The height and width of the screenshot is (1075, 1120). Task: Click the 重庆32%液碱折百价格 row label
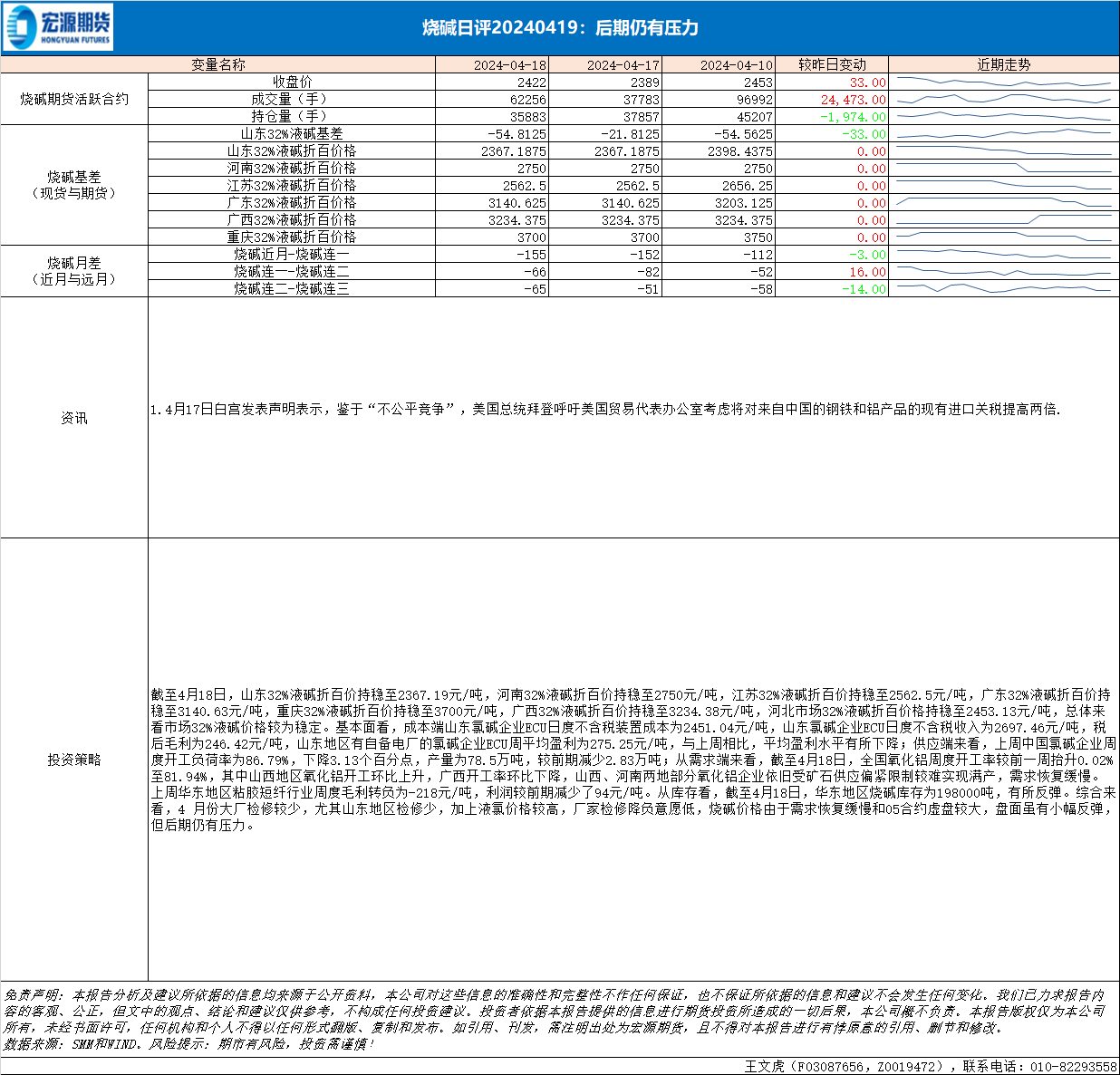click(x=292, y=237)
